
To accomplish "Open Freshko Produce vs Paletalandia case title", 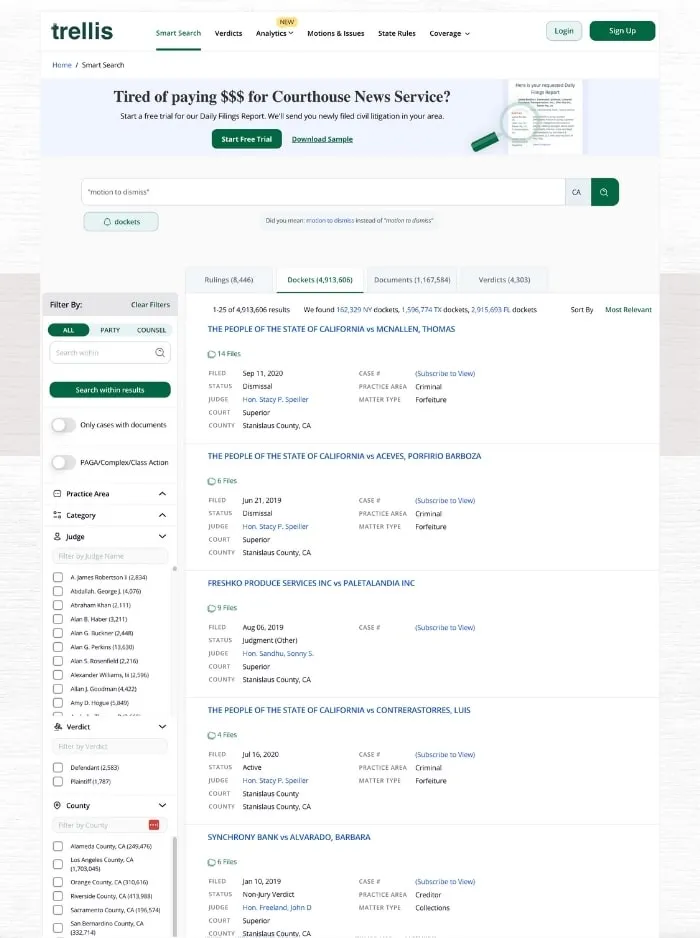I will pyautogui.click(x=311, y=583).
